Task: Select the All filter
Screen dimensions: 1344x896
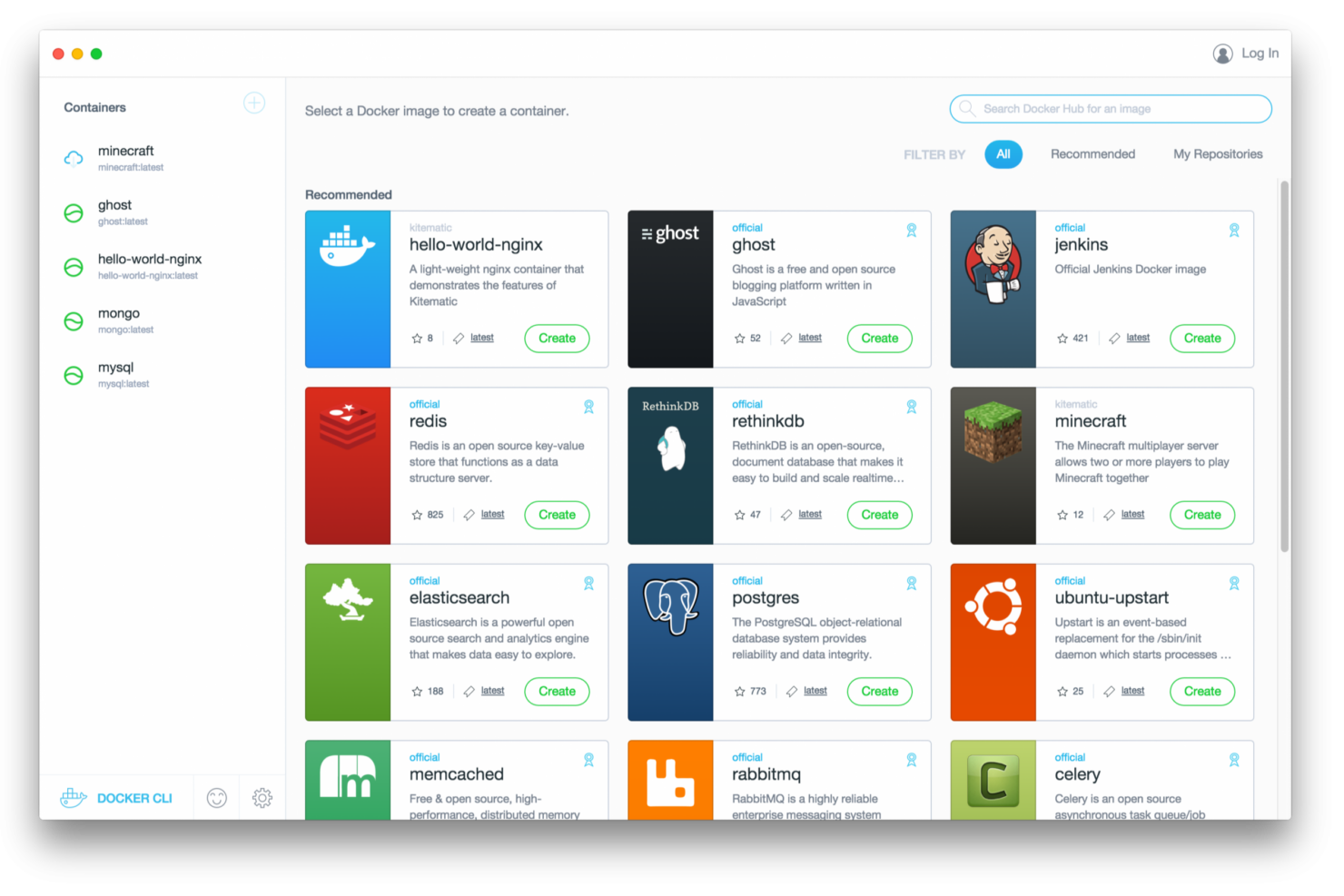Action: pyautogui.click(x=1003, y=154)
